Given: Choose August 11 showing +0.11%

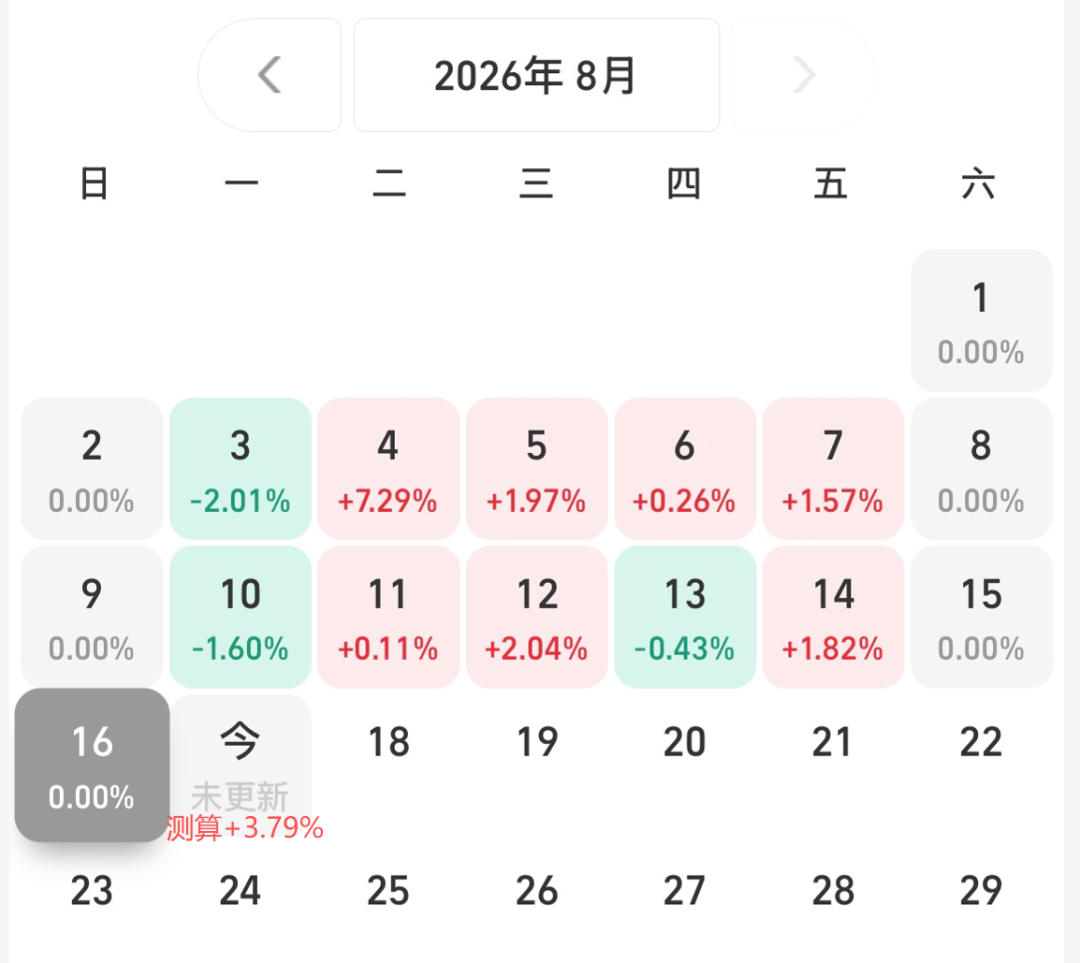Looking at the screenshot, I should click(388, 617).
